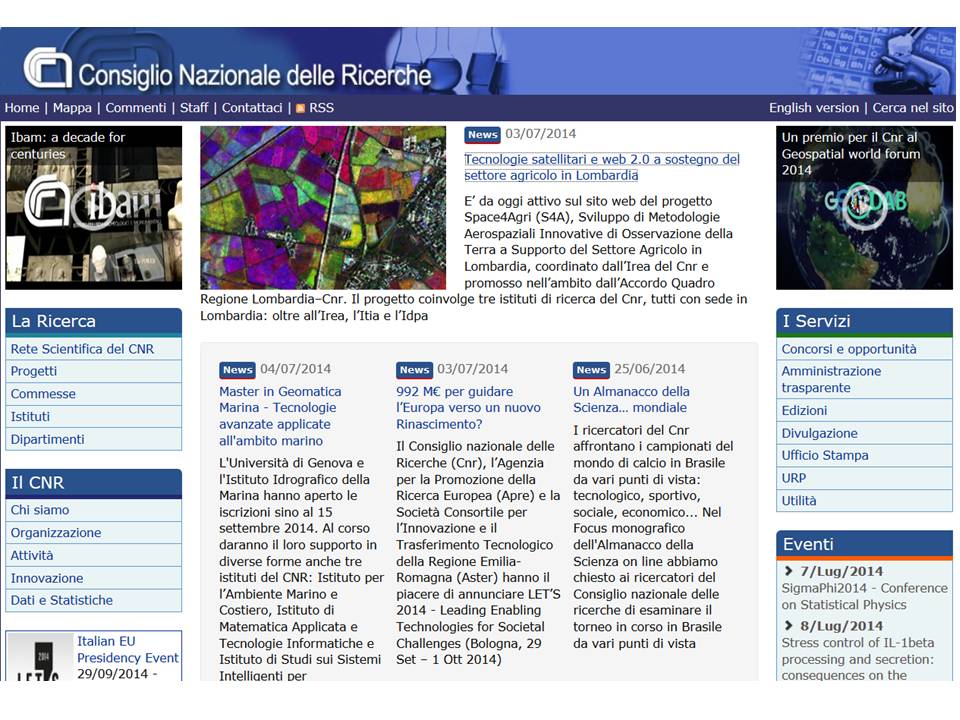
Task: Click the News badge dated 04/07/2014
Action: [x=237, y=370]
